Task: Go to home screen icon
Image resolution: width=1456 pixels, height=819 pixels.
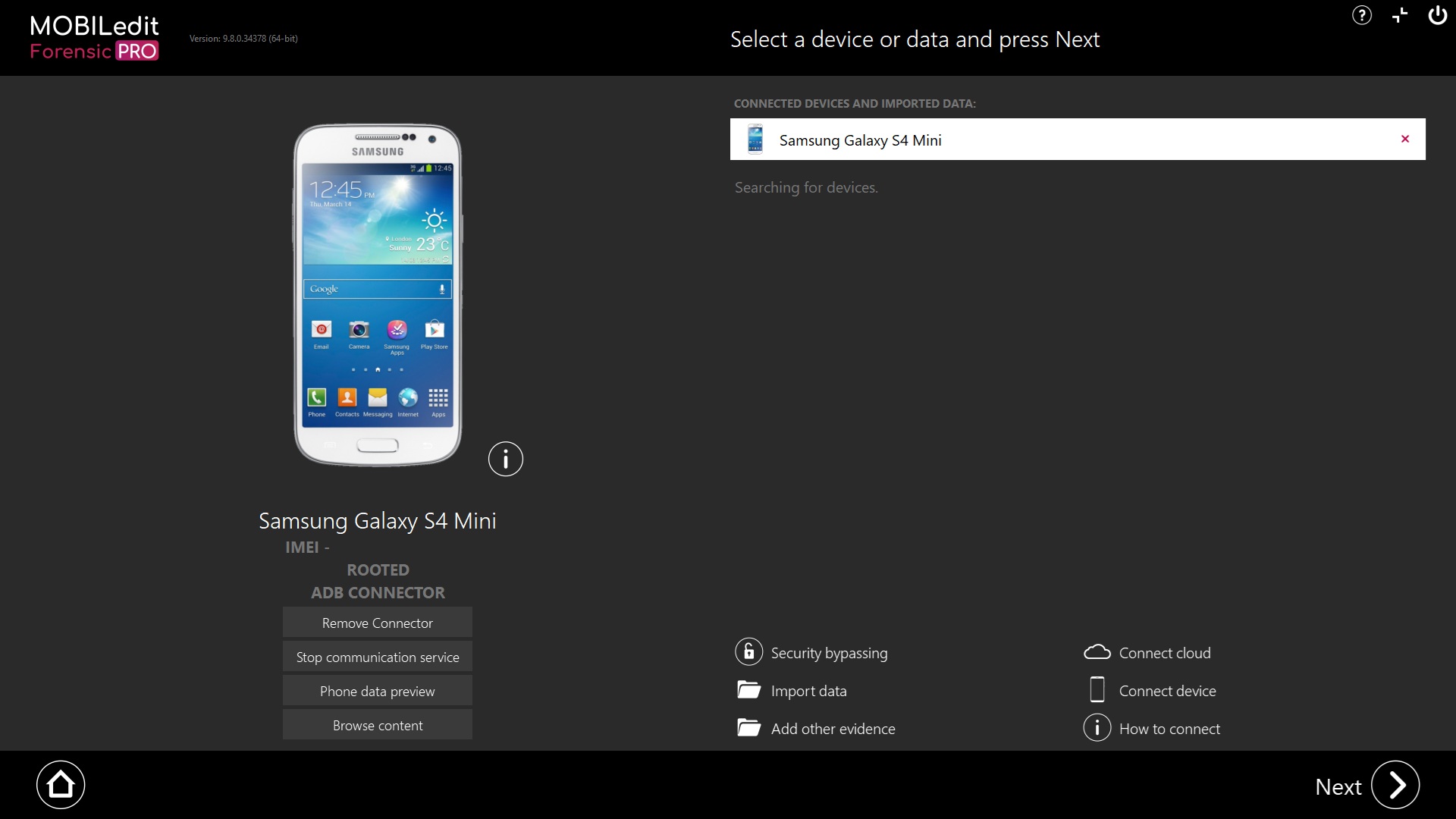Action: point(61,785)
